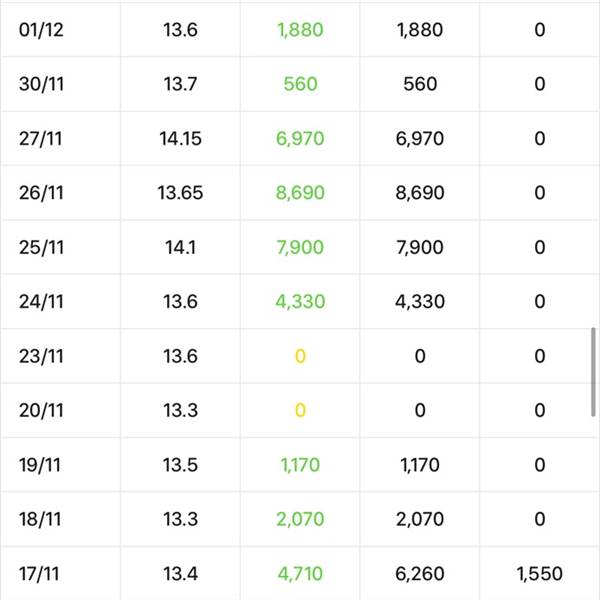Image resolution: width=600 pixels, height=600 pixels.
Task: Click the green 560 value
Action: (x=300, y=84)
